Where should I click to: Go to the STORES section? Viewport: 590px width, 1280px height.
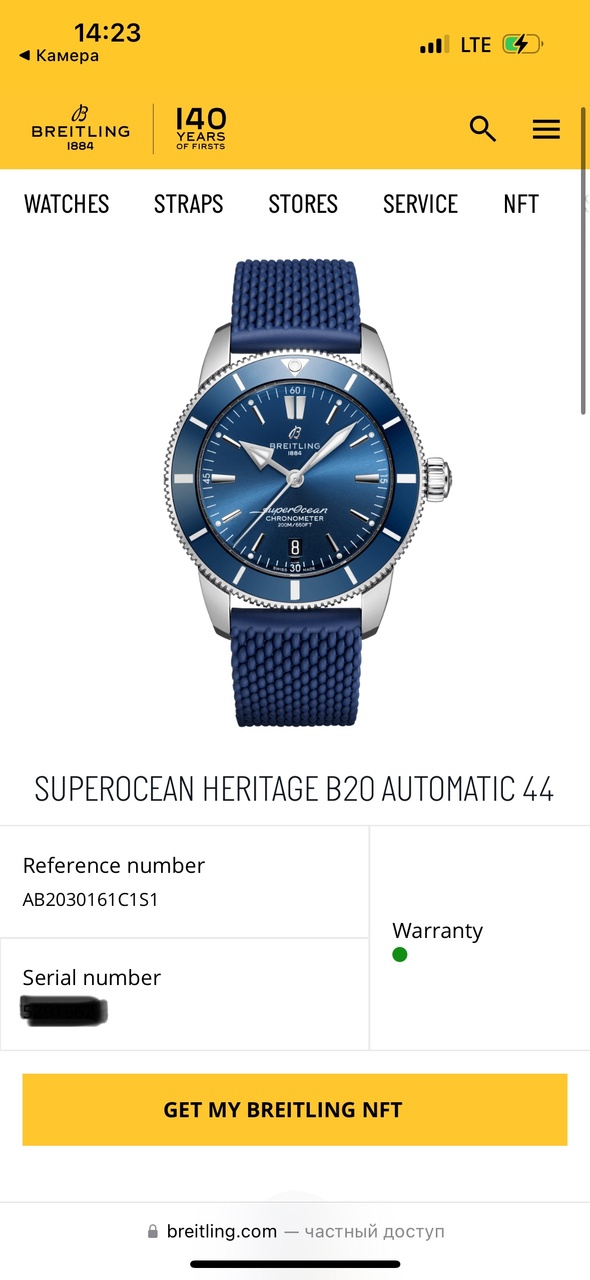(303, 204)
